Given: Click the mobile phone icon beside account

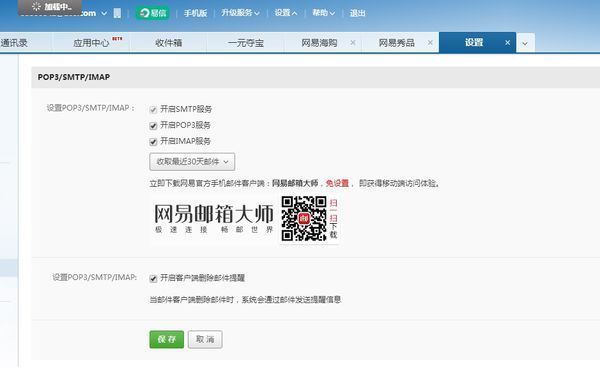Looking at the screenshot, I should pos(117,13).
